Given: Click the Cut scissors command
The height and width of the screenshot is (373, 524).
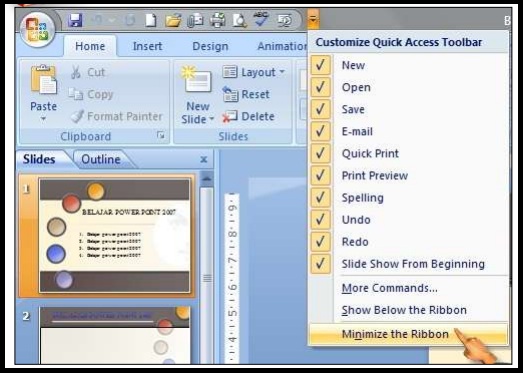Looking at the screenshot, I should 88,72.
